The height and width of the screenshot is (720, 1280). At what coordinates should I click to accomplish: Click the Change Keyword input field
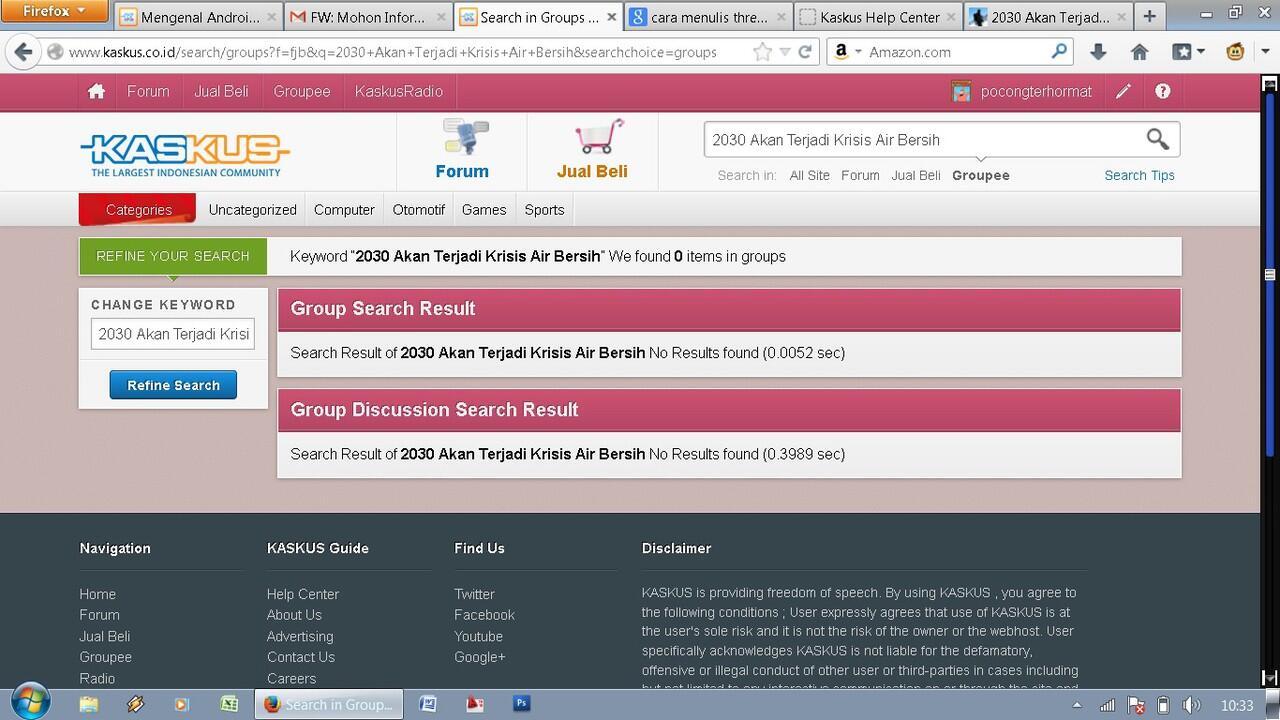pyautogui.click(x=173, y=334)
